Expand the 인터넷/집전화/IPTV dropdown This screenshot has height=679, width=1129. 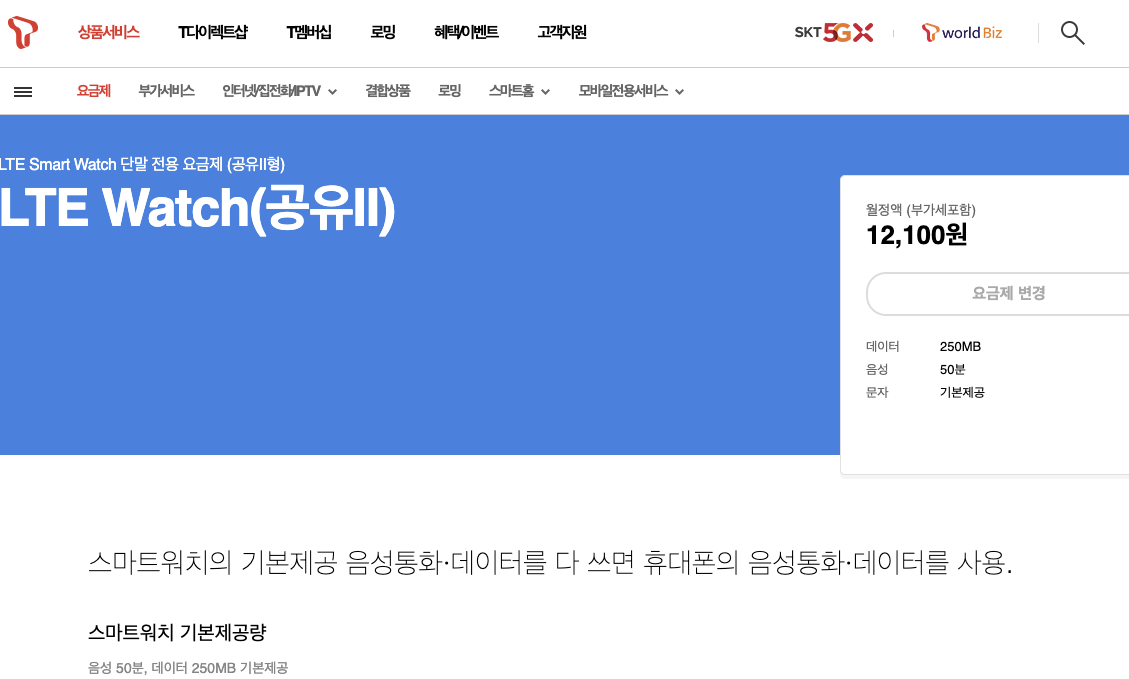[x=279, y=91]
